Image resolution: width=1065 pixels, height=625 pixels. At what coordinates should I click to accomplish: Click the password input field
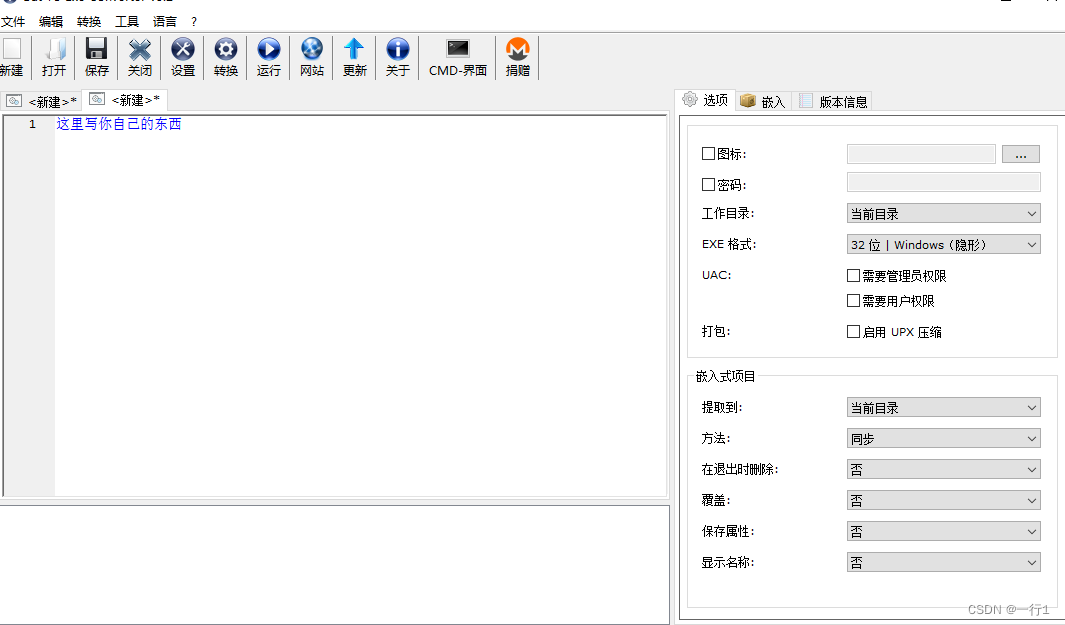tap(943, 182)
